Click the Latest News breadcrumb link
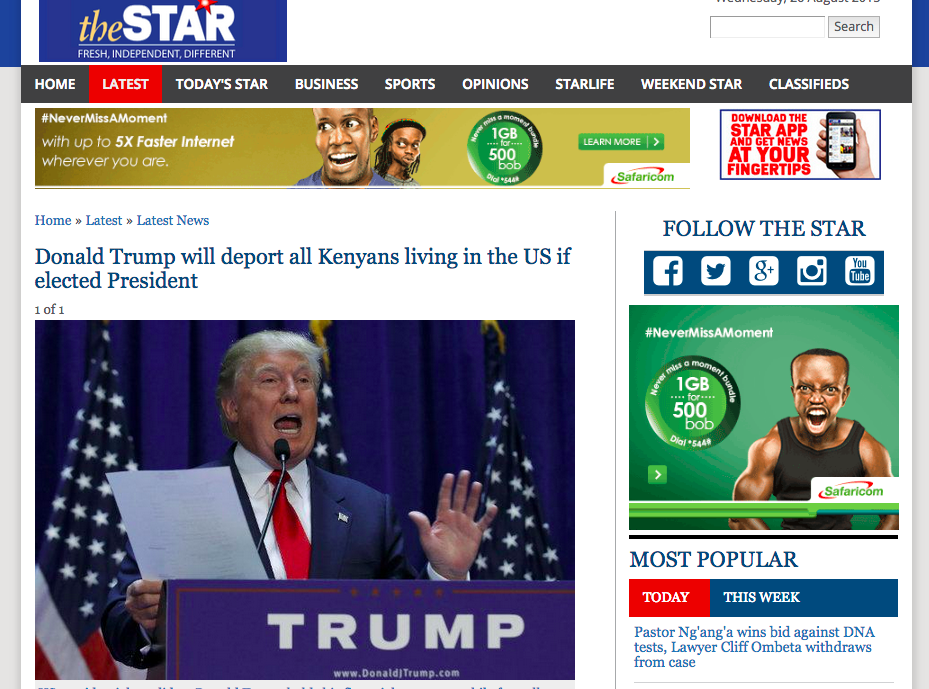 (x=173, y=220)
